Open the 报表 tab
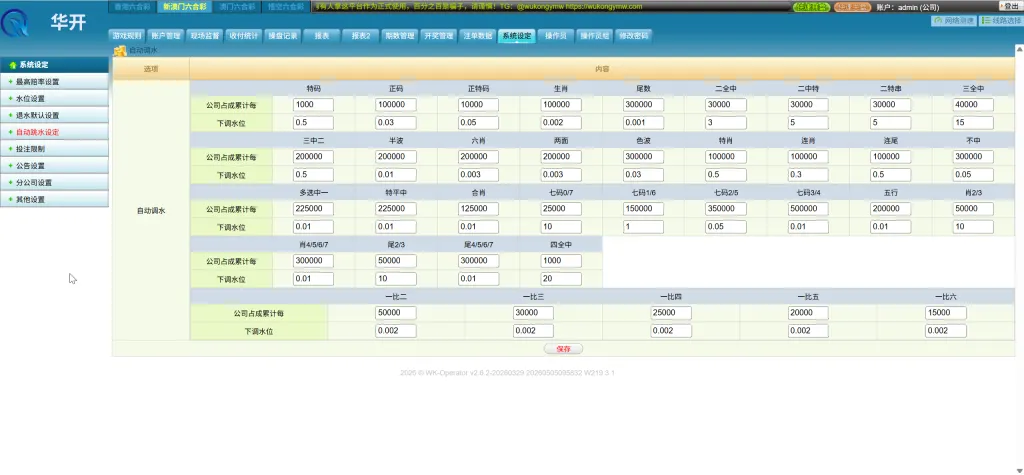Image resolution: width=1024 pixels, height=475 pixels. click(321, 37)
